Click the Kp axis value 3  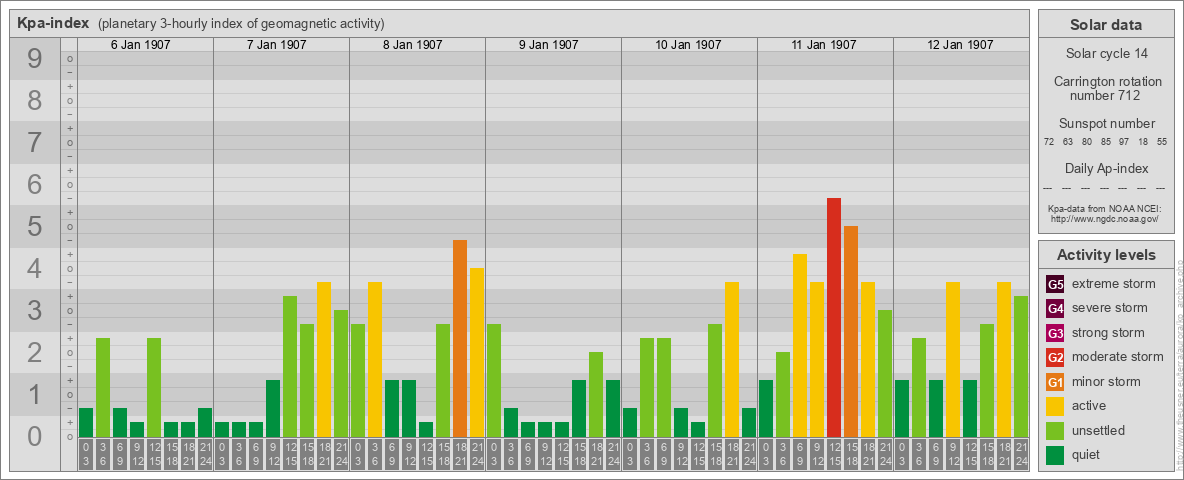[x=34, y=310]
